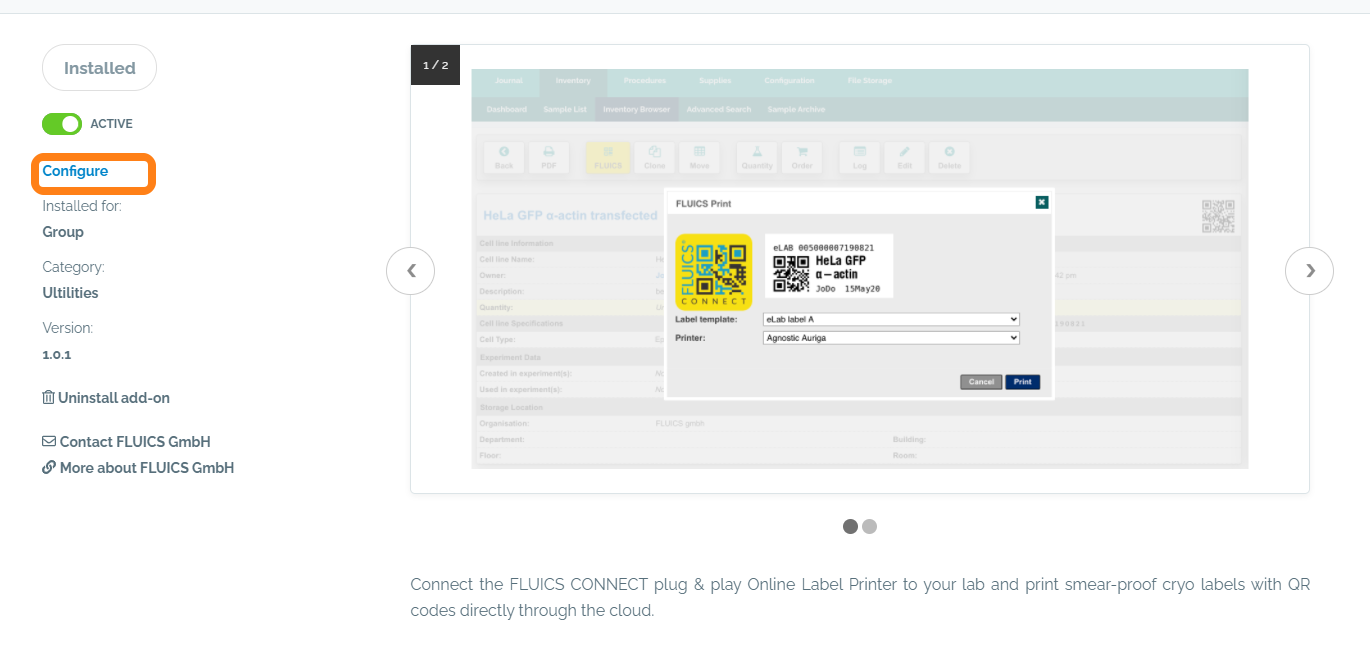Click the envelope icon for Contact FLUICS GmbH
The height and width of the screenshot is (663, 1370).
(x=48, y=442)
